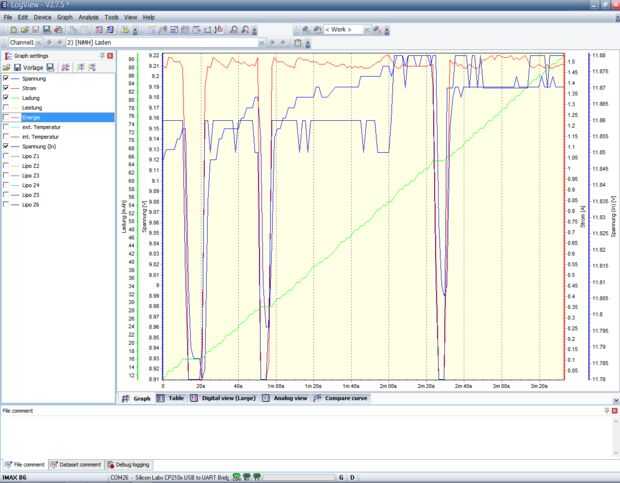Select the Lipo Z3 row
This screenshot has height=483, width=620.
coord(58,175)
